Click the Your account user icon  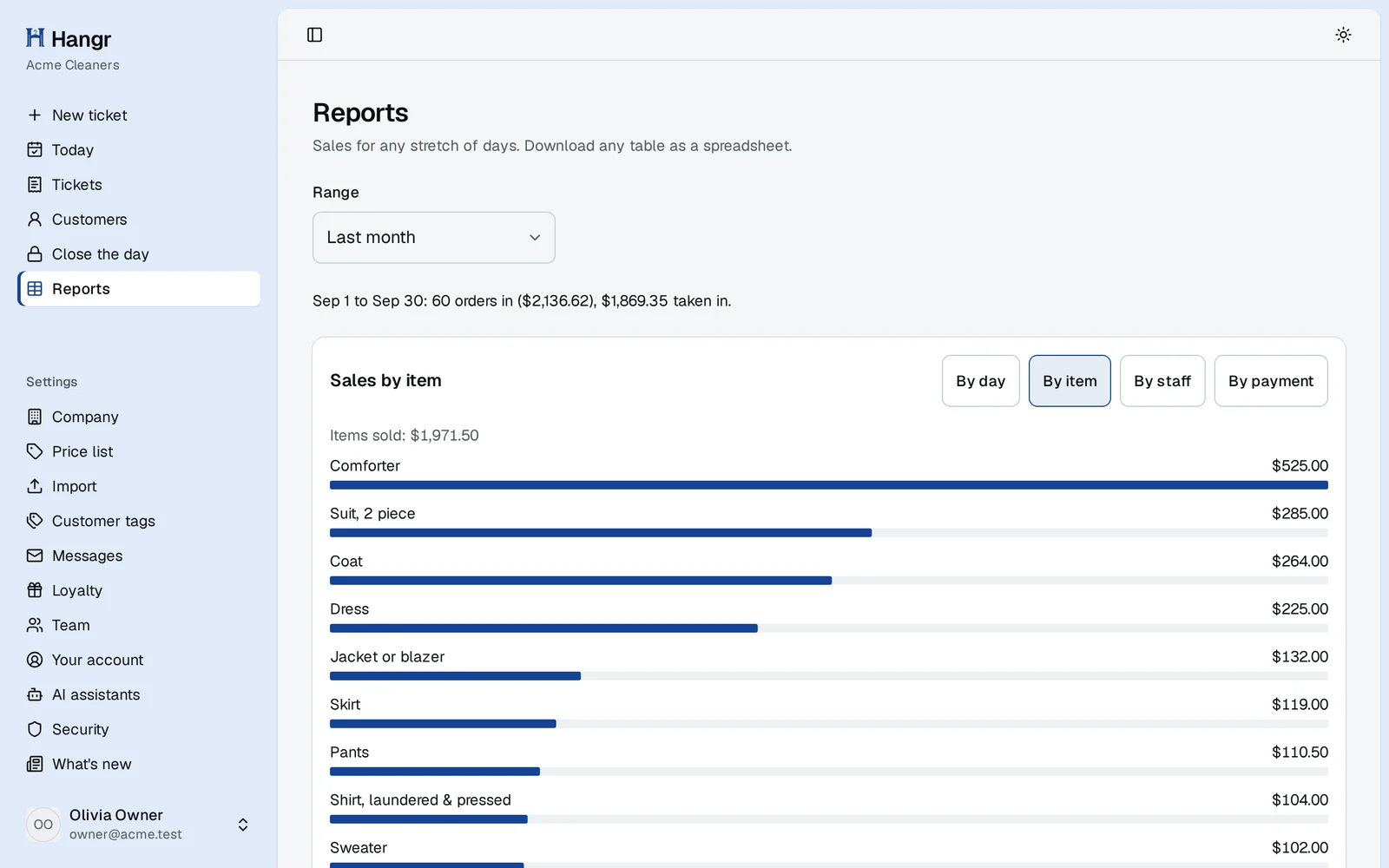(x=35, y=660)
